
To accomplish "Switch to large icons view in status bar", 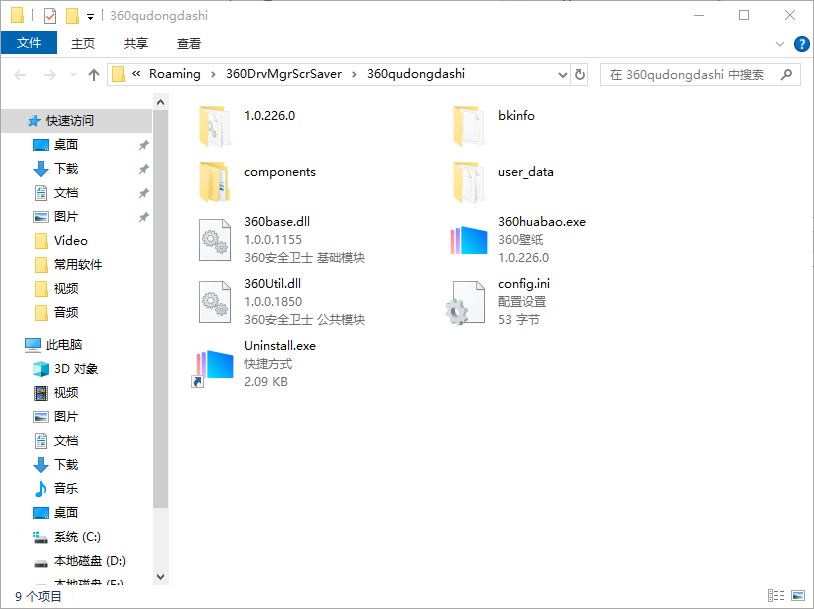I will (798, 596).
